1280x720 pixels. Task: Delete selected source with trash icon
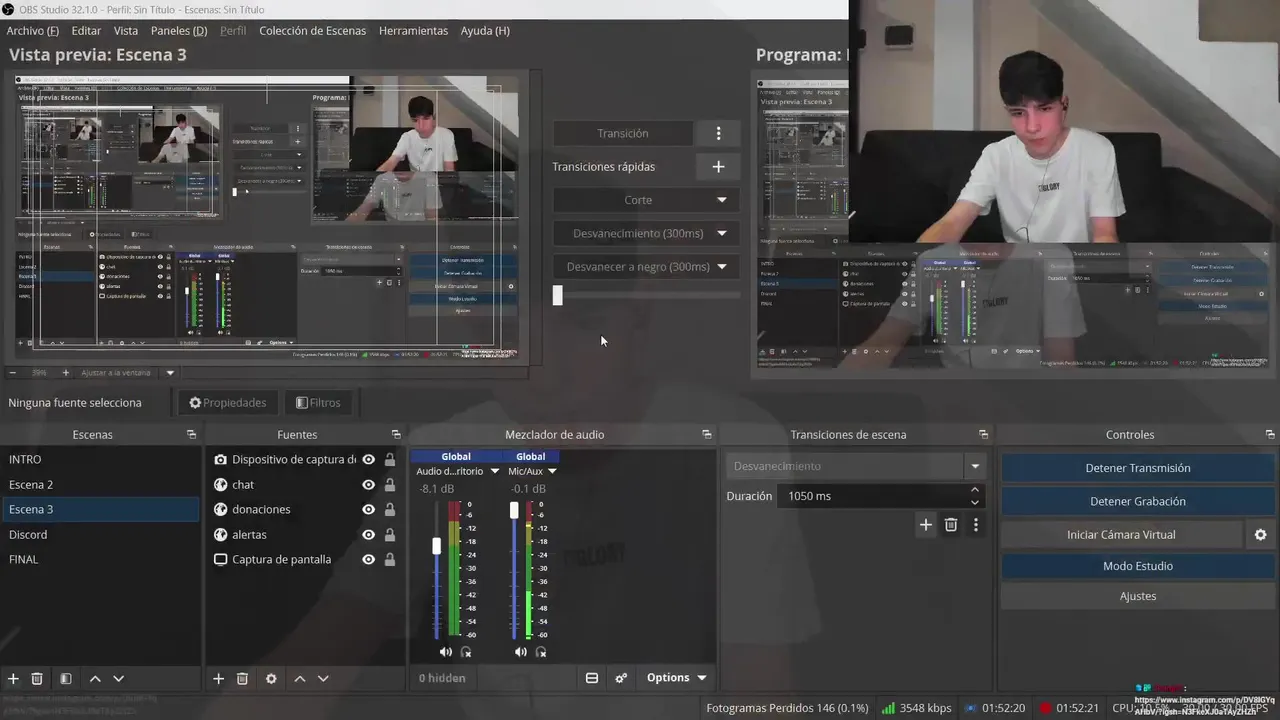(x=242, y=679)
